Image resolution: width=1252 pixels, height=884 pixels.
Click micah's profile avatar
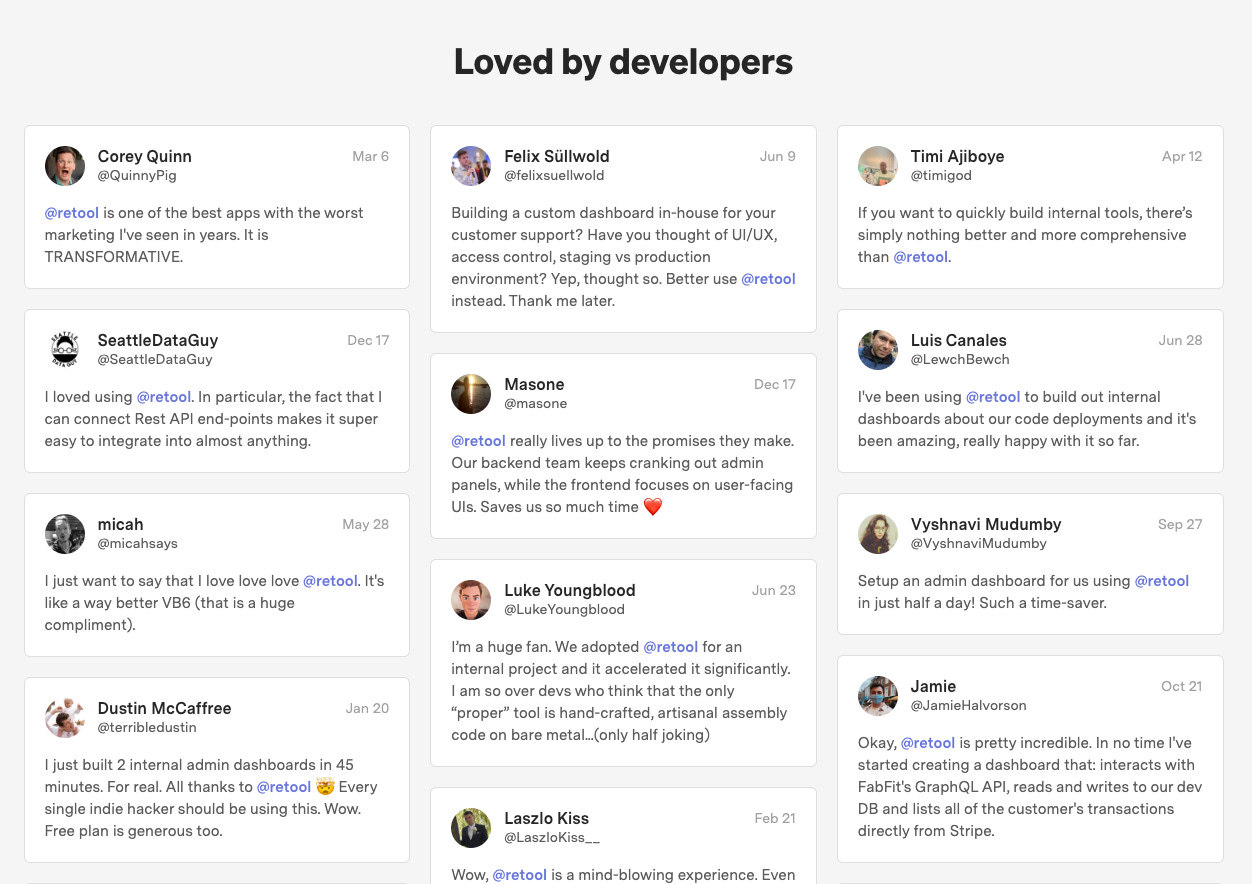[65, 534]
